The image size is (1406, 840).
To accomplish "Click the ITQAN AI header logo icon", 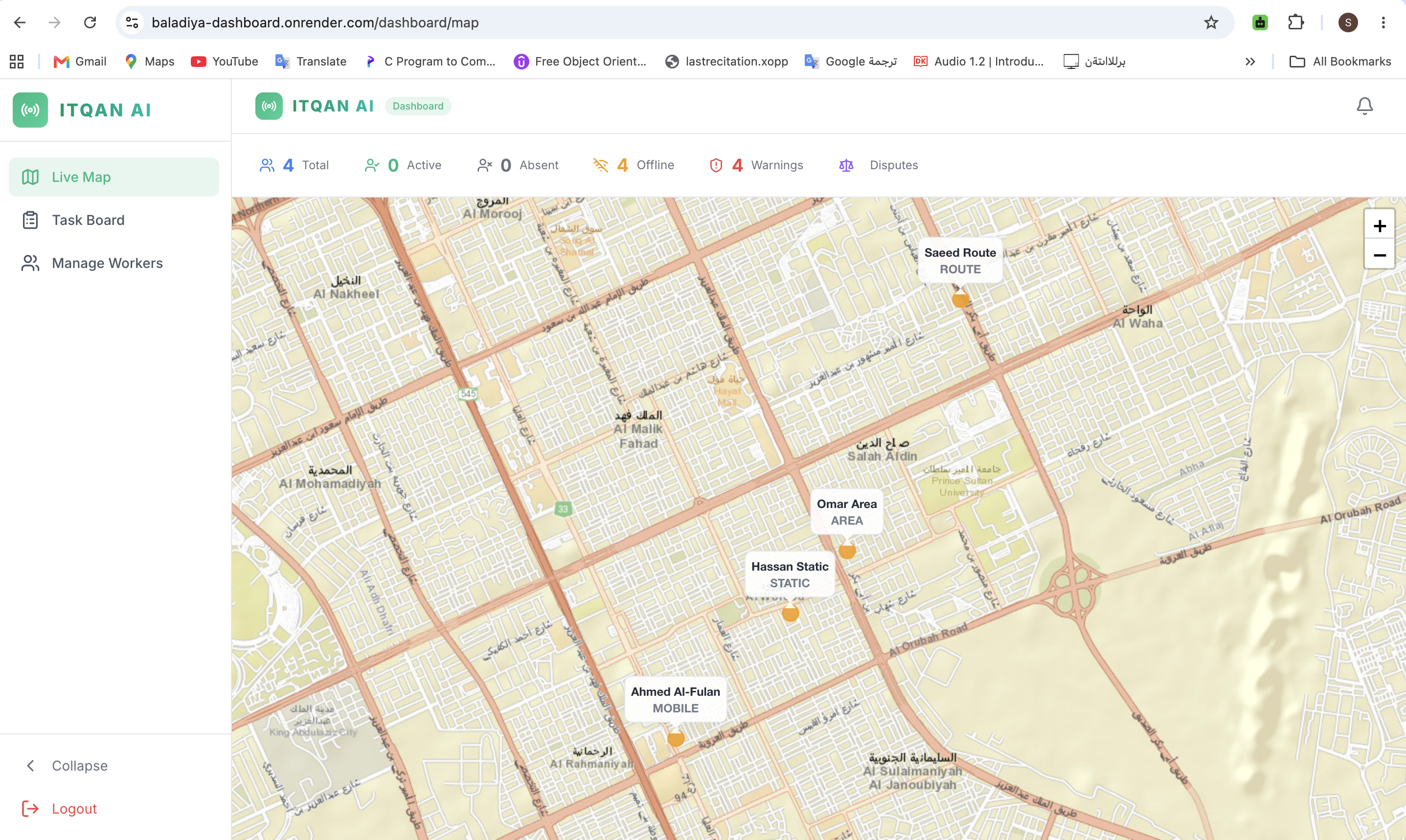I will click(269, 106).
